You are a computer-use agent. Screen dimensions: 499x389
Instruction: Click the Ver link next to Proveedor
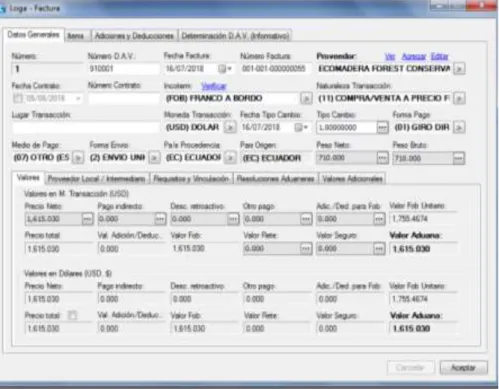[390, 56]
